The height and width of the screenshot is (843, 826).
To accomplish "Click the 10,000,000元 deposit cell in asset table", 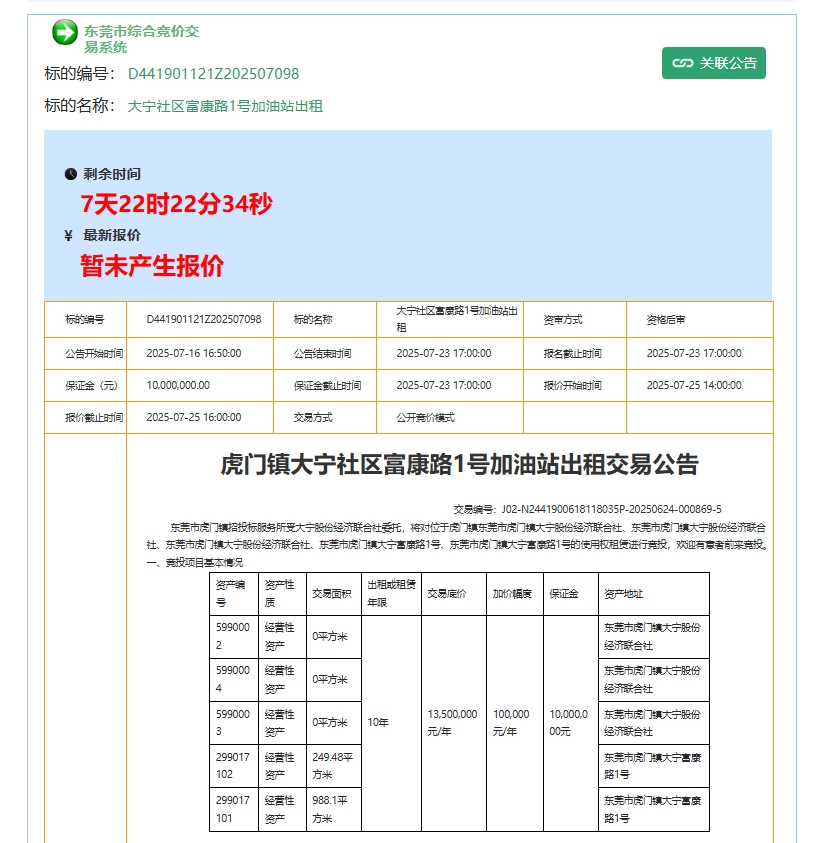I will [x=571, y=723].
